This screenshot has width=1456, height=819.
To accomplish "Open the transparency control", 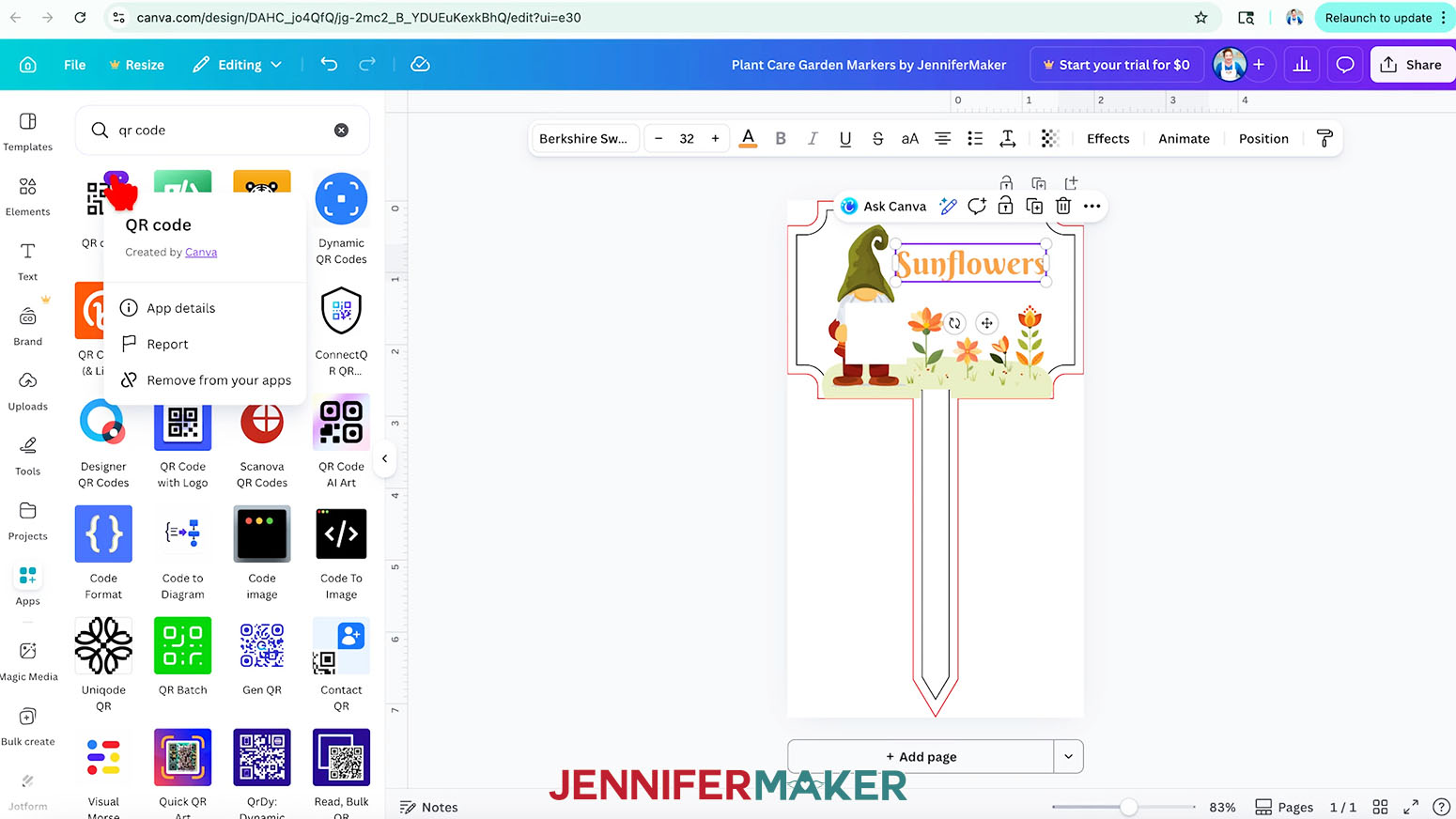I will (x=1050, y=138).
